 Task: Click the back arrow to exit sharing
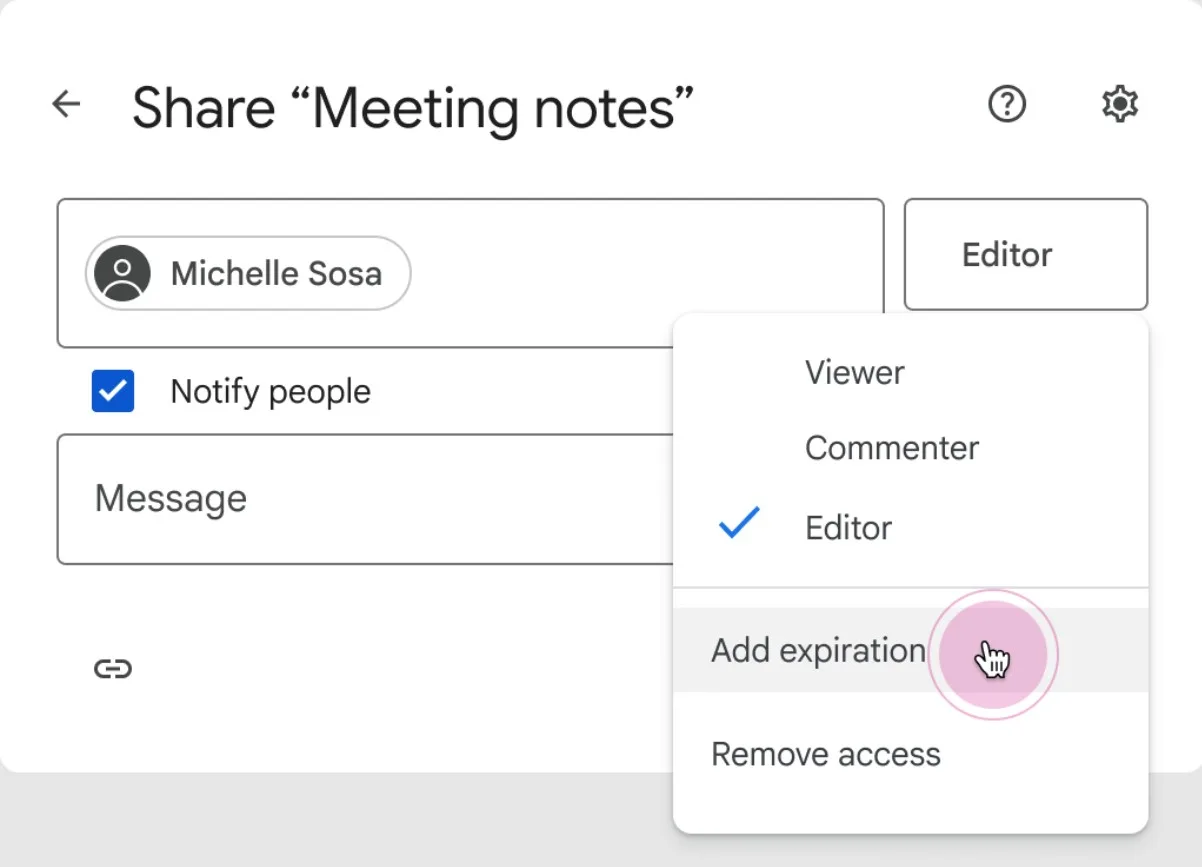click(65, 104)
